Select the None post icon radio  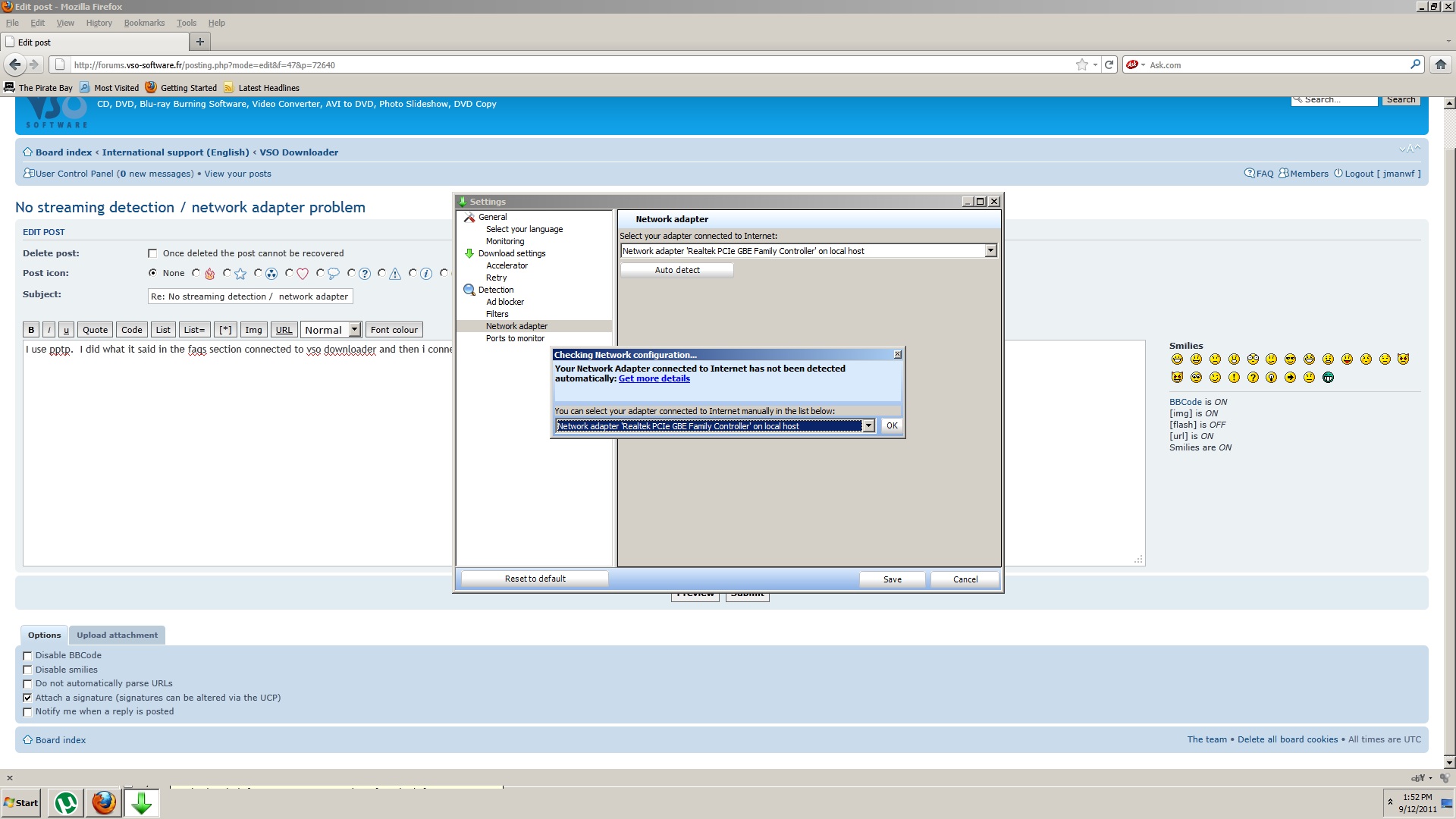tap(152, 273)
